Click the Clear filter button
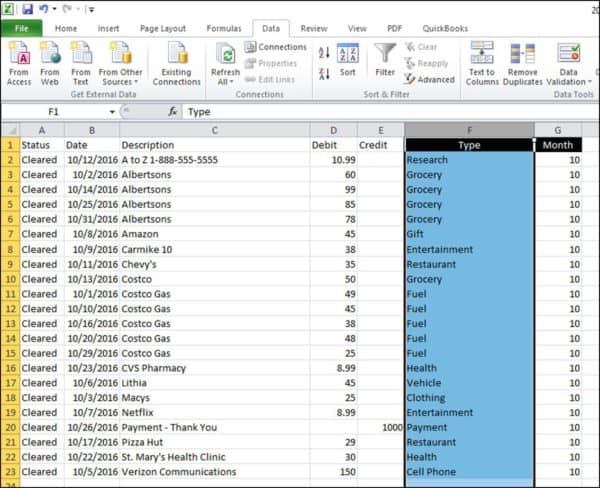Screen dimensions: 600x488 [421, 47]
